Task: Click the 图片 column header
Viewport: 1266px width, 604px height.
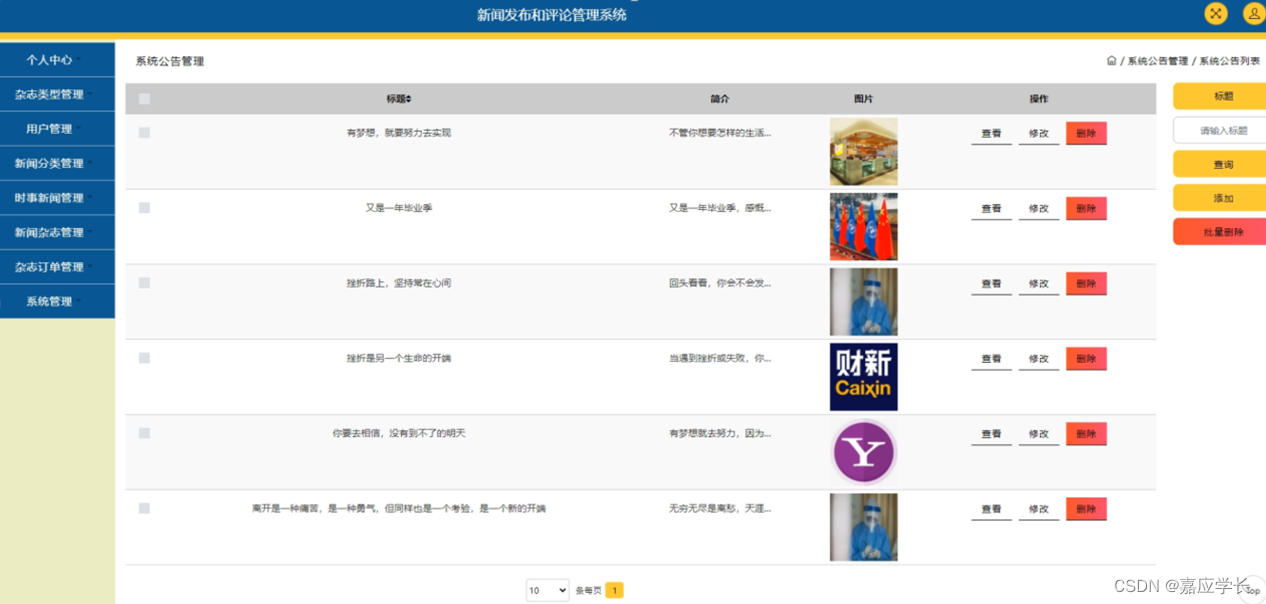Action: pos(863,99)
